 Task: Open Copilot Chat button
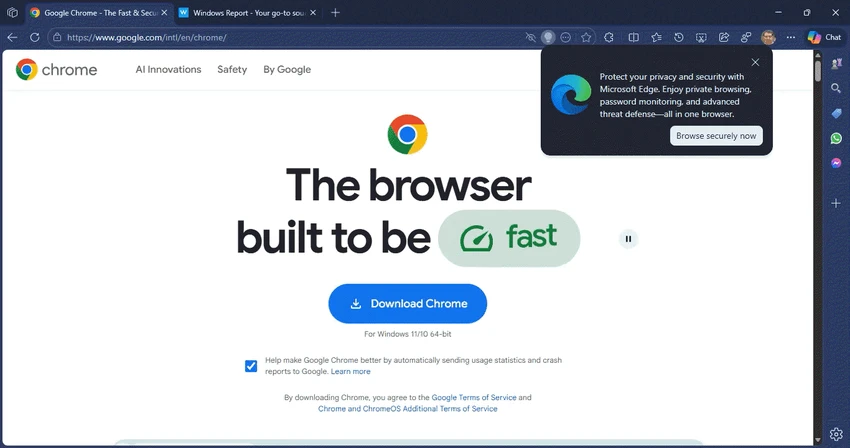[x=824, y=37]
